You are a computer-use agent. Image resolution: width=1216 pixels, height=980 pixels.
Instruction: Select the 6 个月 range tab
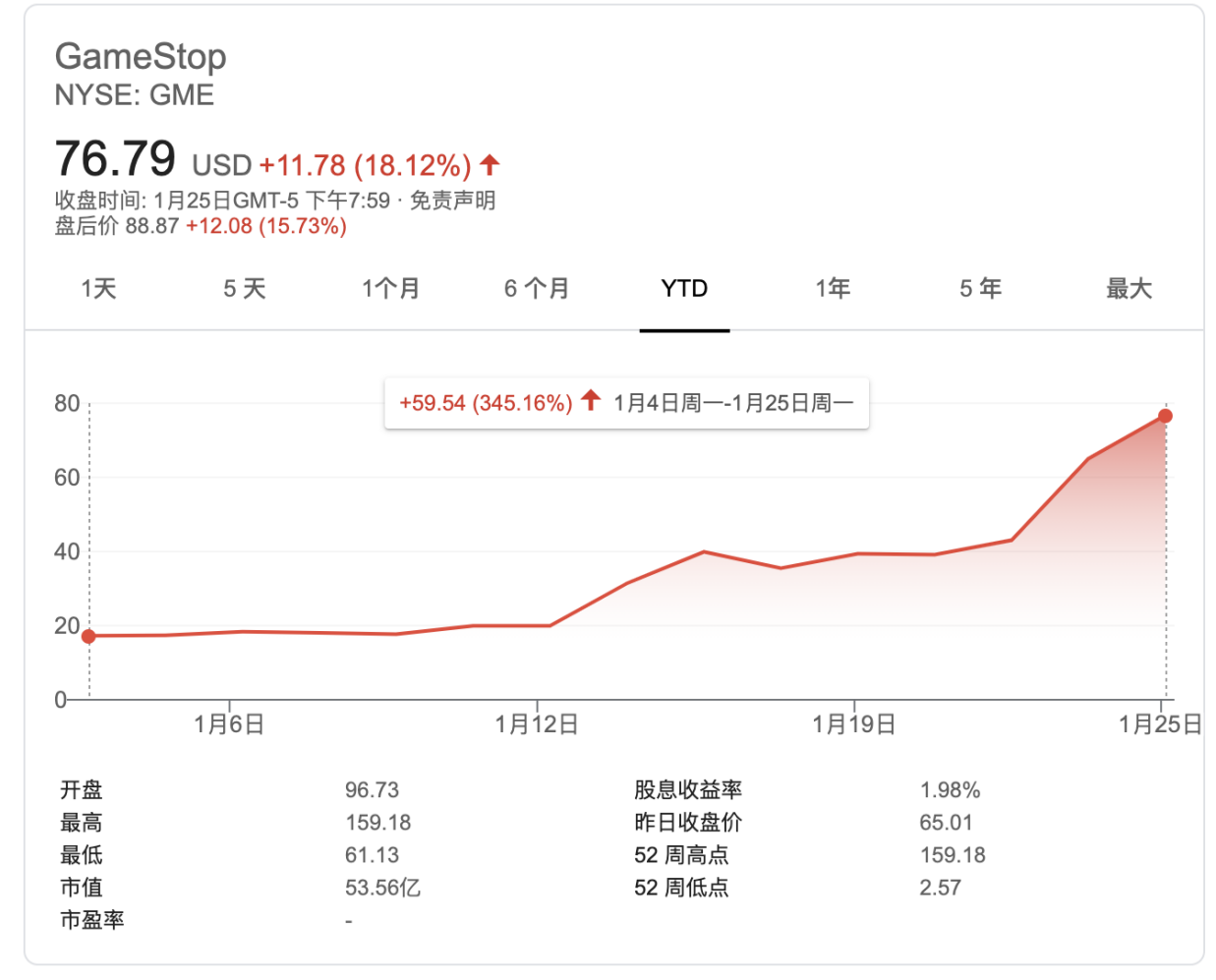click(x=537, y=288)
